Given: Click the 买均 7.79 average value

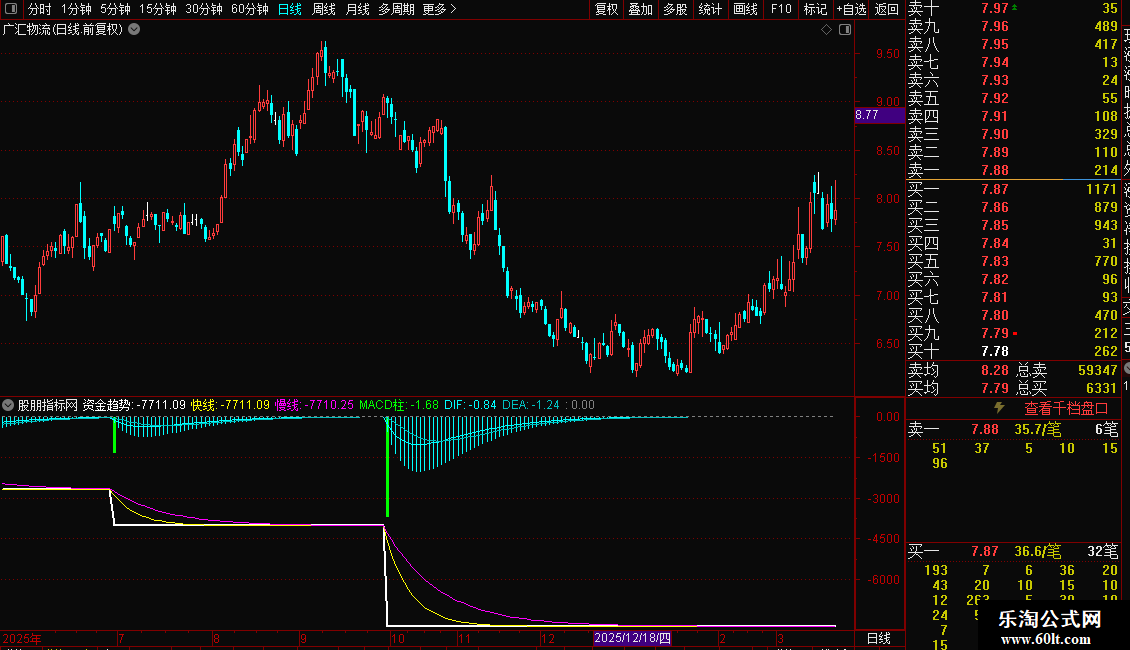Looking at the screenshot, I should pos(995,388).
